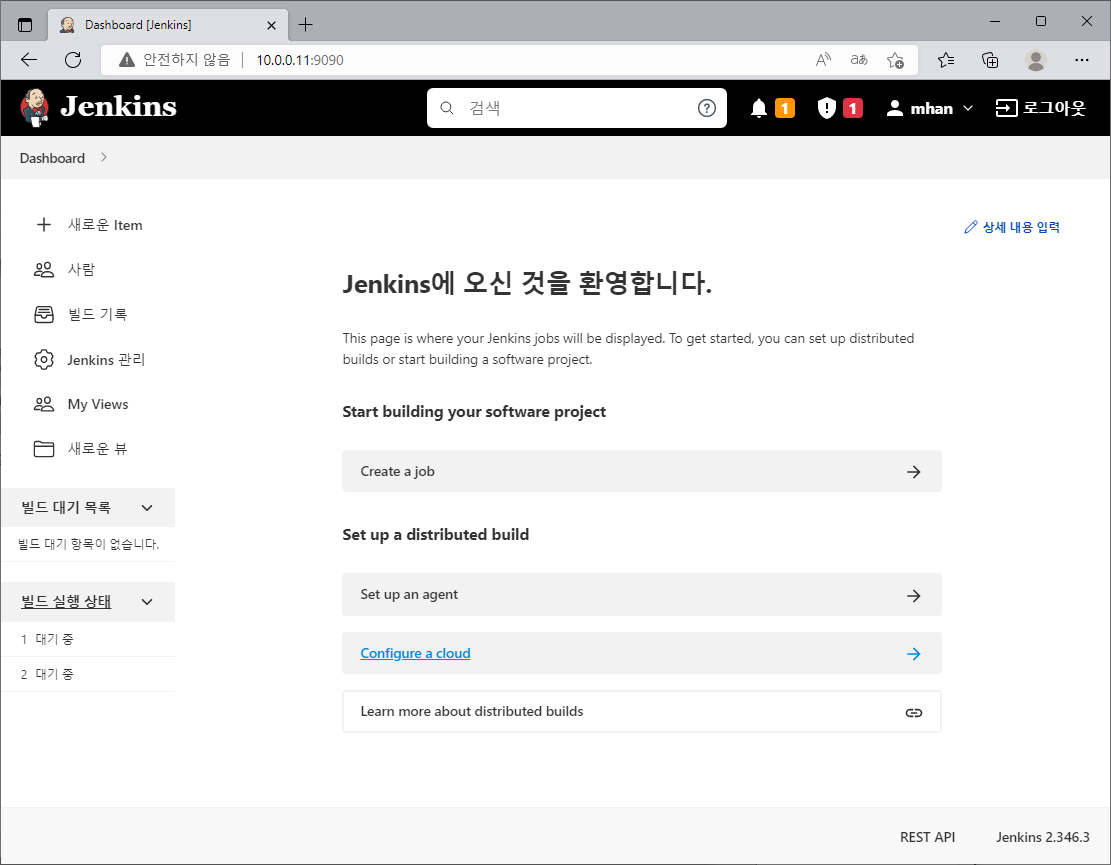Click the arrow on Set up an agent
This screenshot has height=865, width=1111.
pyautogui.click(x=913, y=596)
